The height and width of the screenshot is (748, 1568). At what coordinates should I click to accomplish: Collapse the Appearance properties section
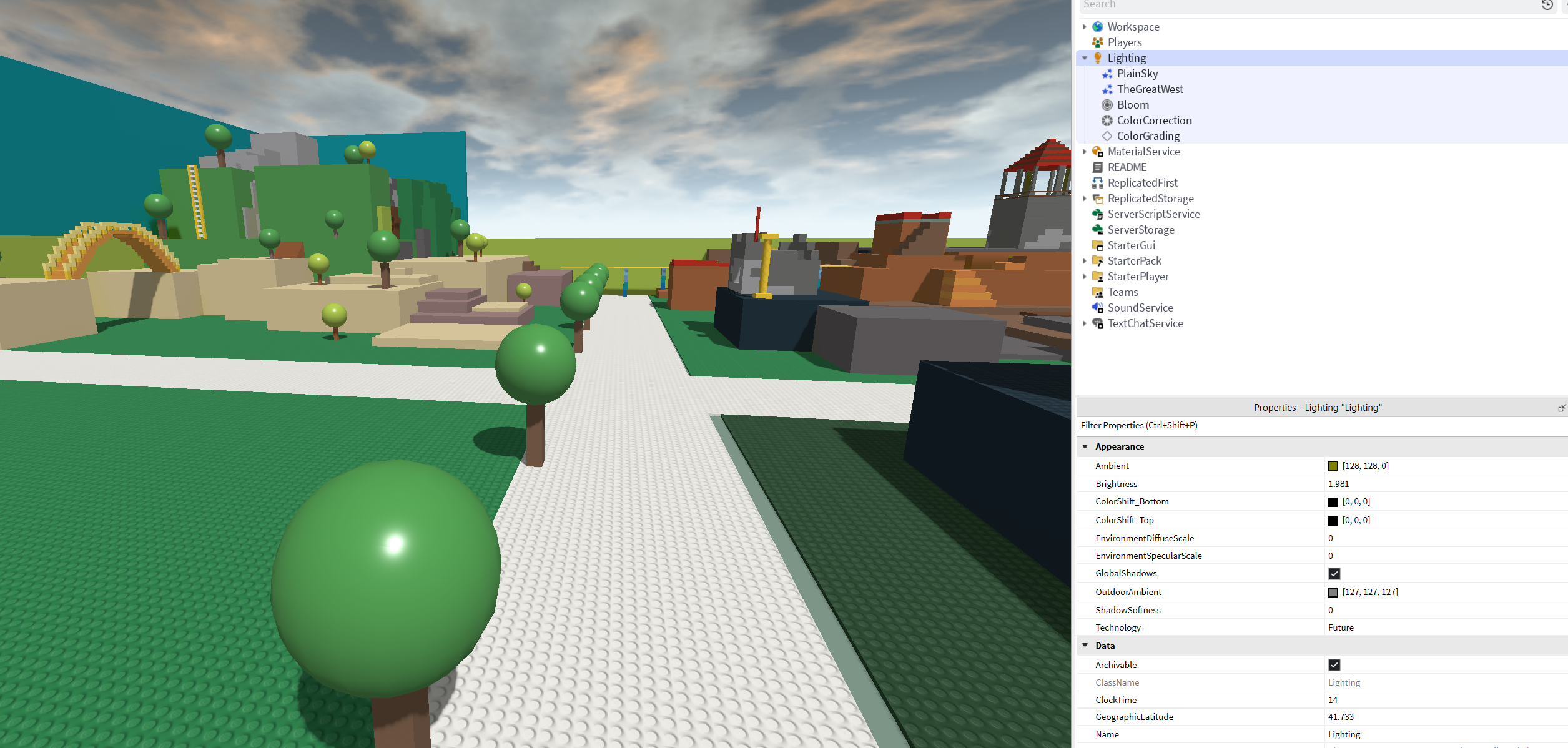coord(1085,446)
